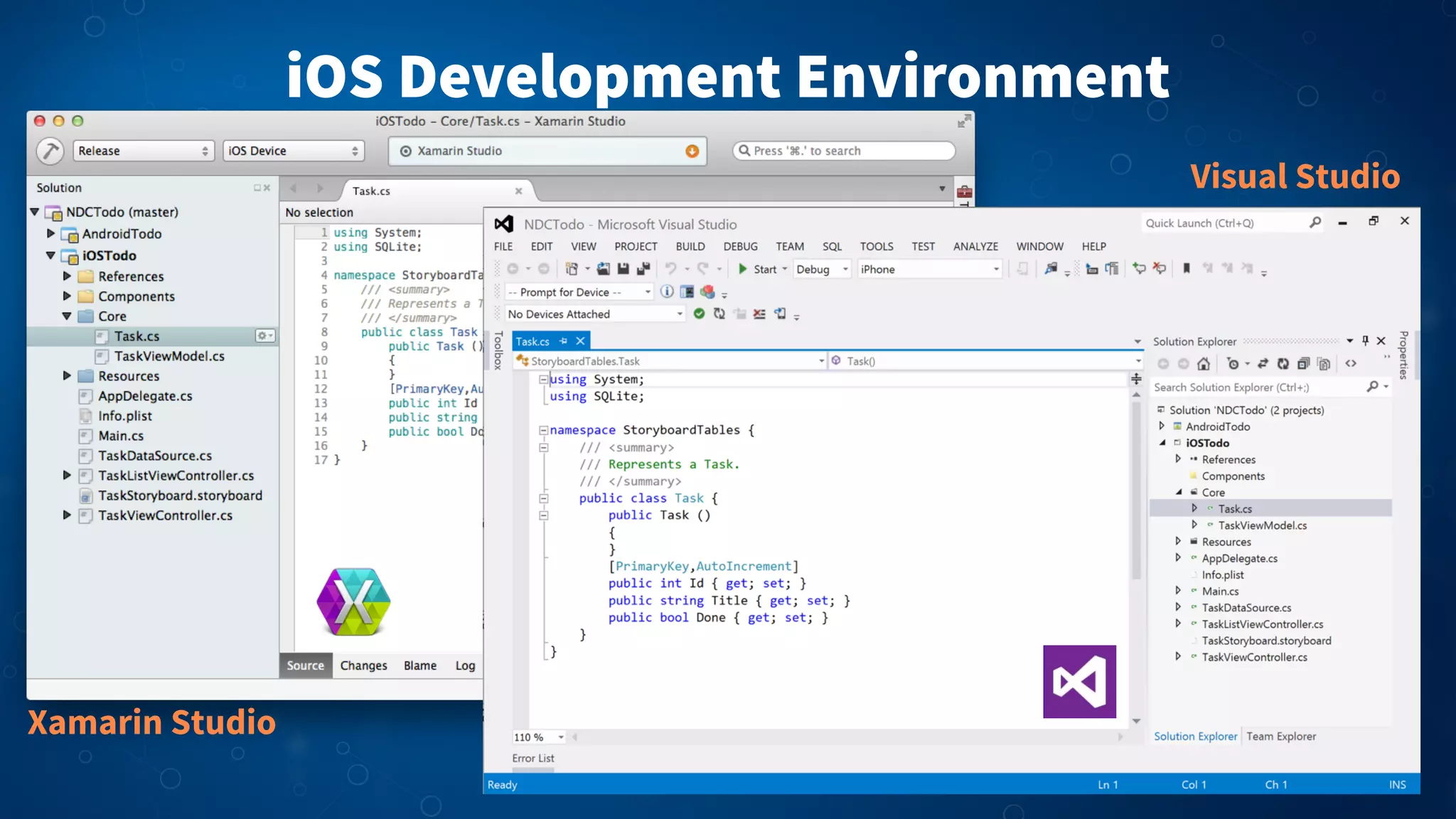
Task: Collapse the namespace StoryboardTables outline box
Action: tap(543, 430)
